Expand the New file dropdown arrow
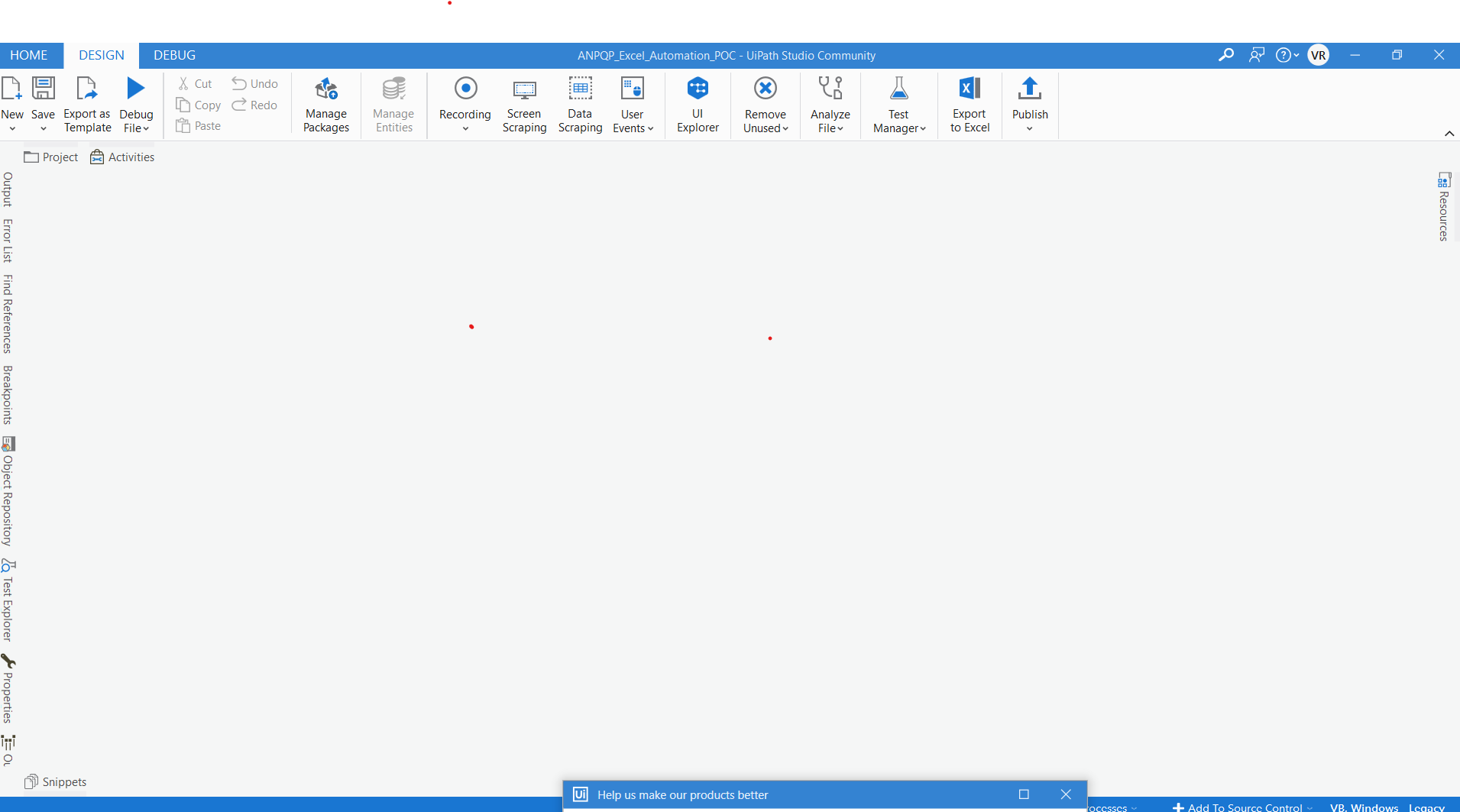 [12, 128]
